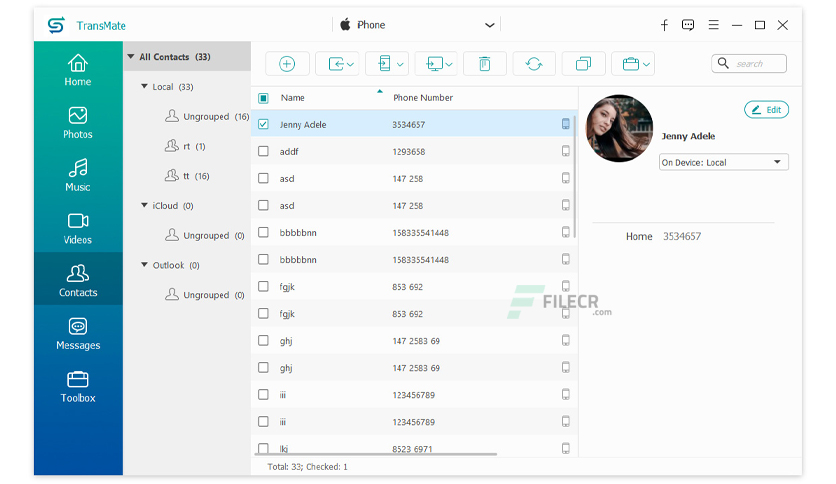The image size is (836, 484).
Task: Check the first ghj contact checkbox
Action: [263, 340]
